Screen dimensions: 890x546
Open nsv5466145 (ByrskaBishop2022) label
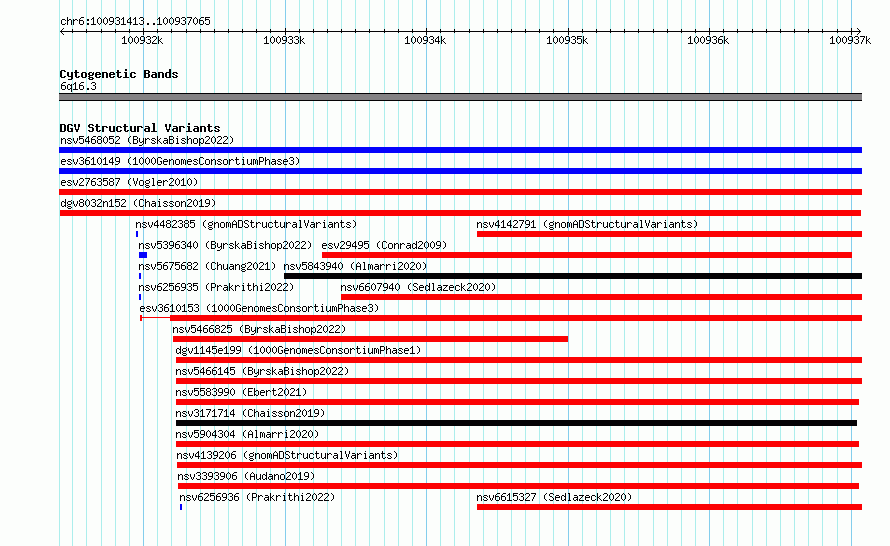pyautogui.click(x=262, y=371)
